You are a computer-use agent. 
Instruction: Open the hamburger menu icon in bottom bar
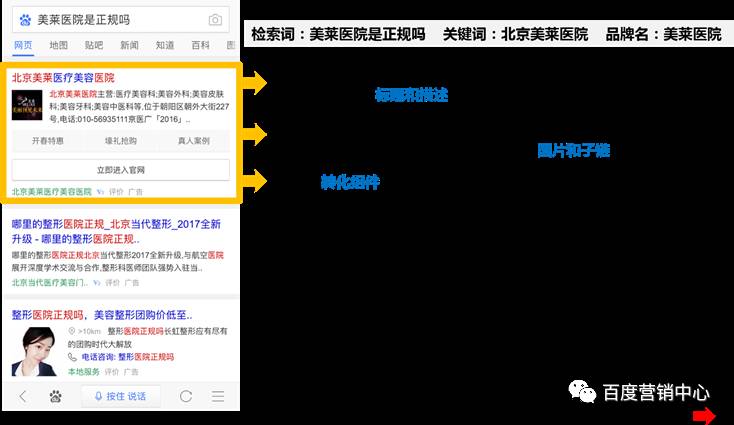tap(218, 396)
